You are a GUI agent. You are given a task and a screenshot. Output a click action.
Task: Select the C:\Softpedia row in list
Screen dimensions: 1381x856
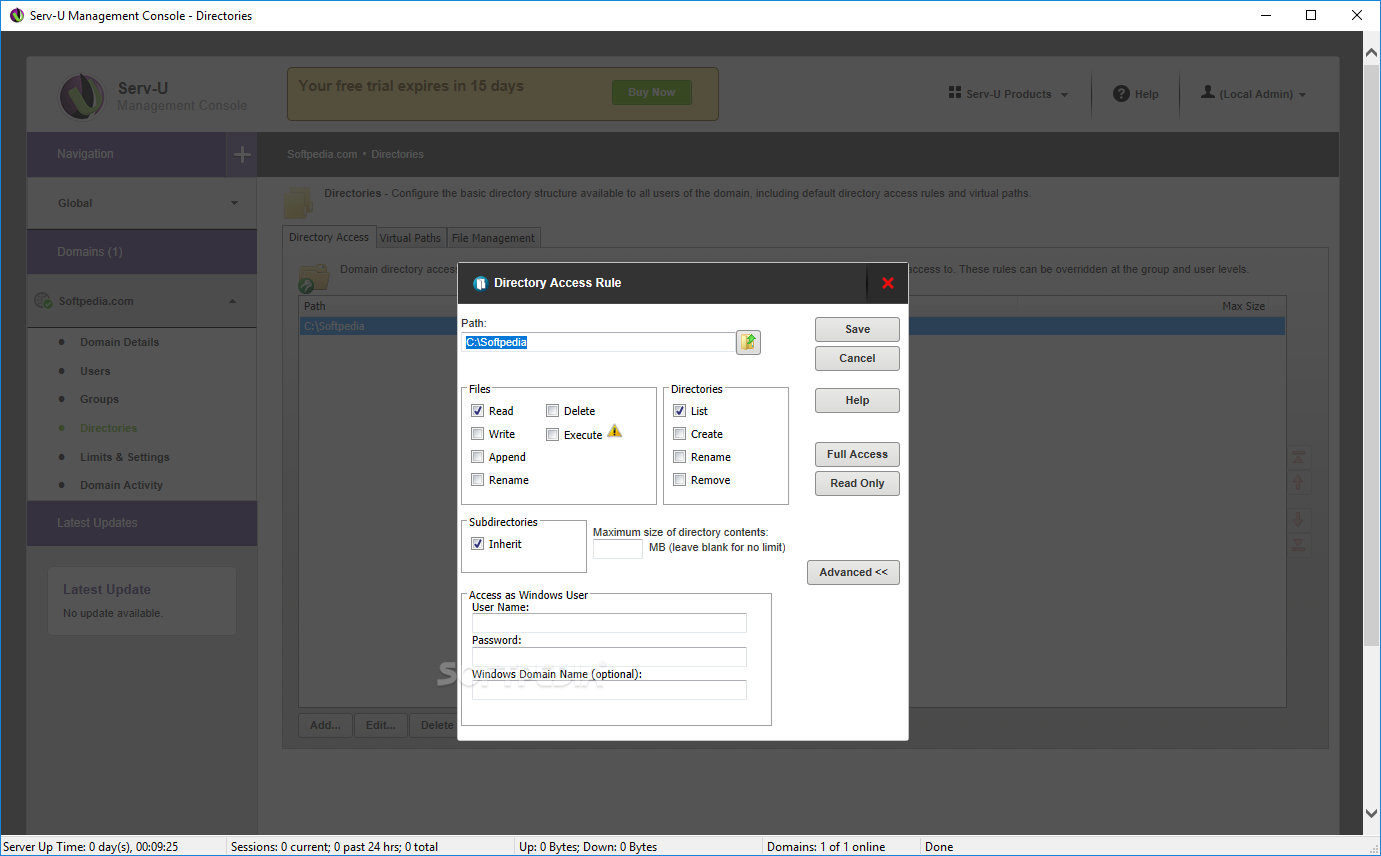tap(792, 326)
